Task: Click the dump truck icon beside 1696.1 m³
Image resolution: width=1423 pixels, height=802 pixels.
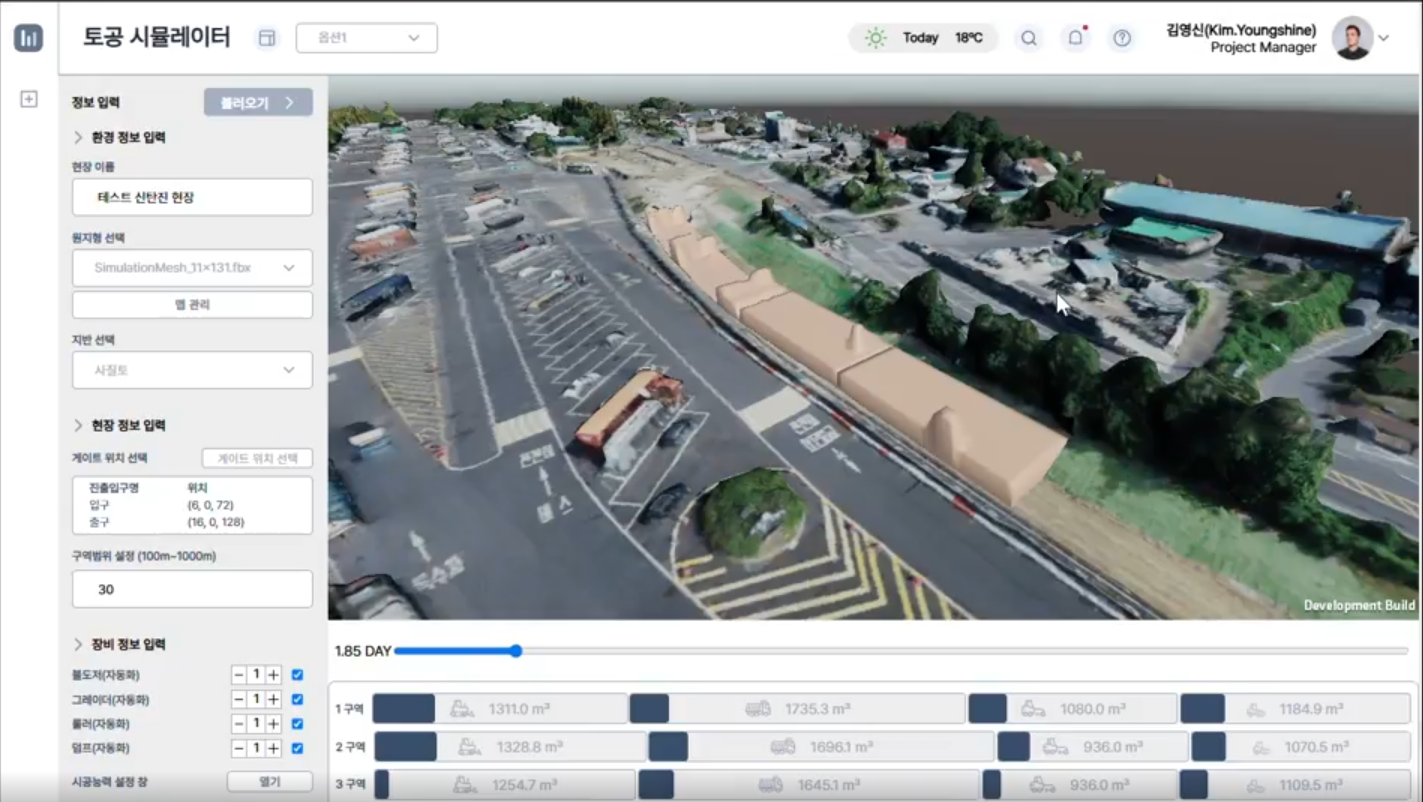Action: (783, 746)
